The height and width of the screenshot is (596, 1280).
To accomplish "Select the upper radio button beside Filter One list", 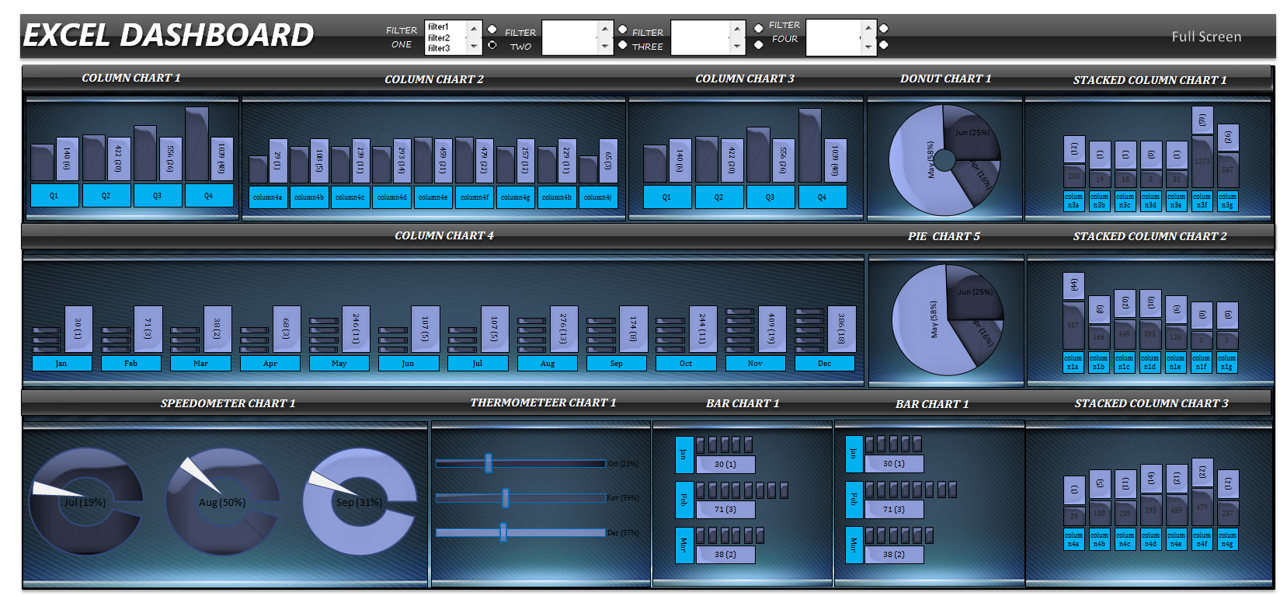I will (x=492, y=28).
